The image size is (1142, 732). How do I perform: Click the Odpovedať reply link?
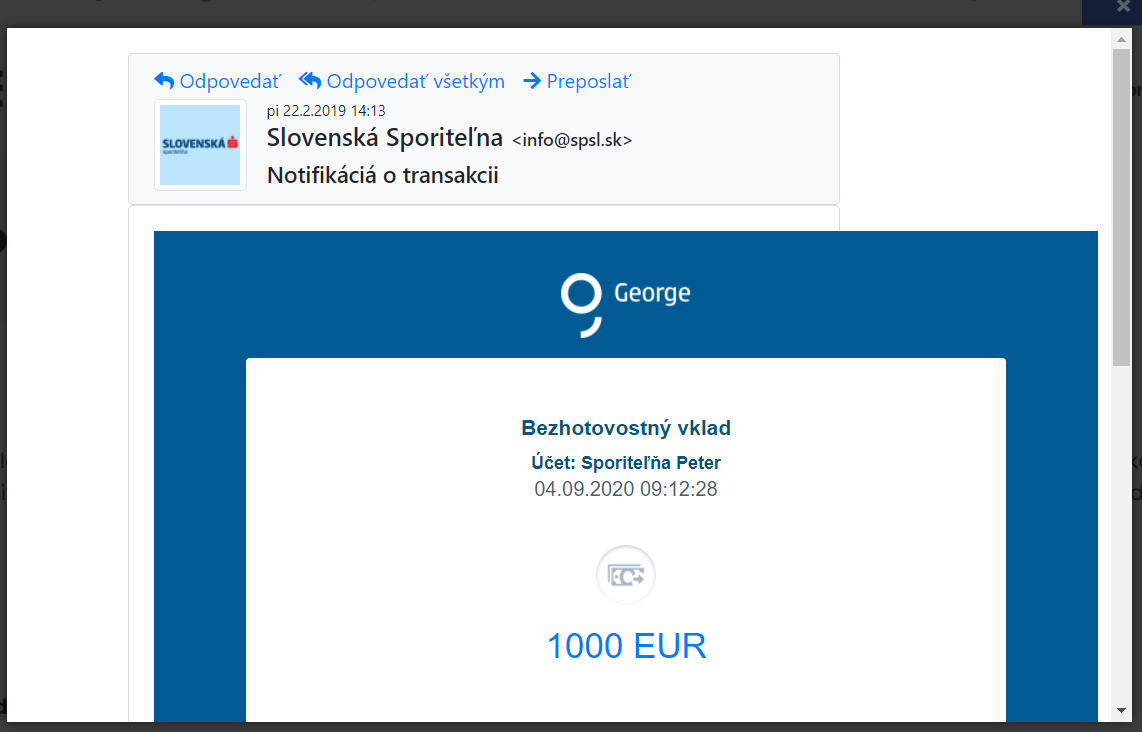coord(217,82)
